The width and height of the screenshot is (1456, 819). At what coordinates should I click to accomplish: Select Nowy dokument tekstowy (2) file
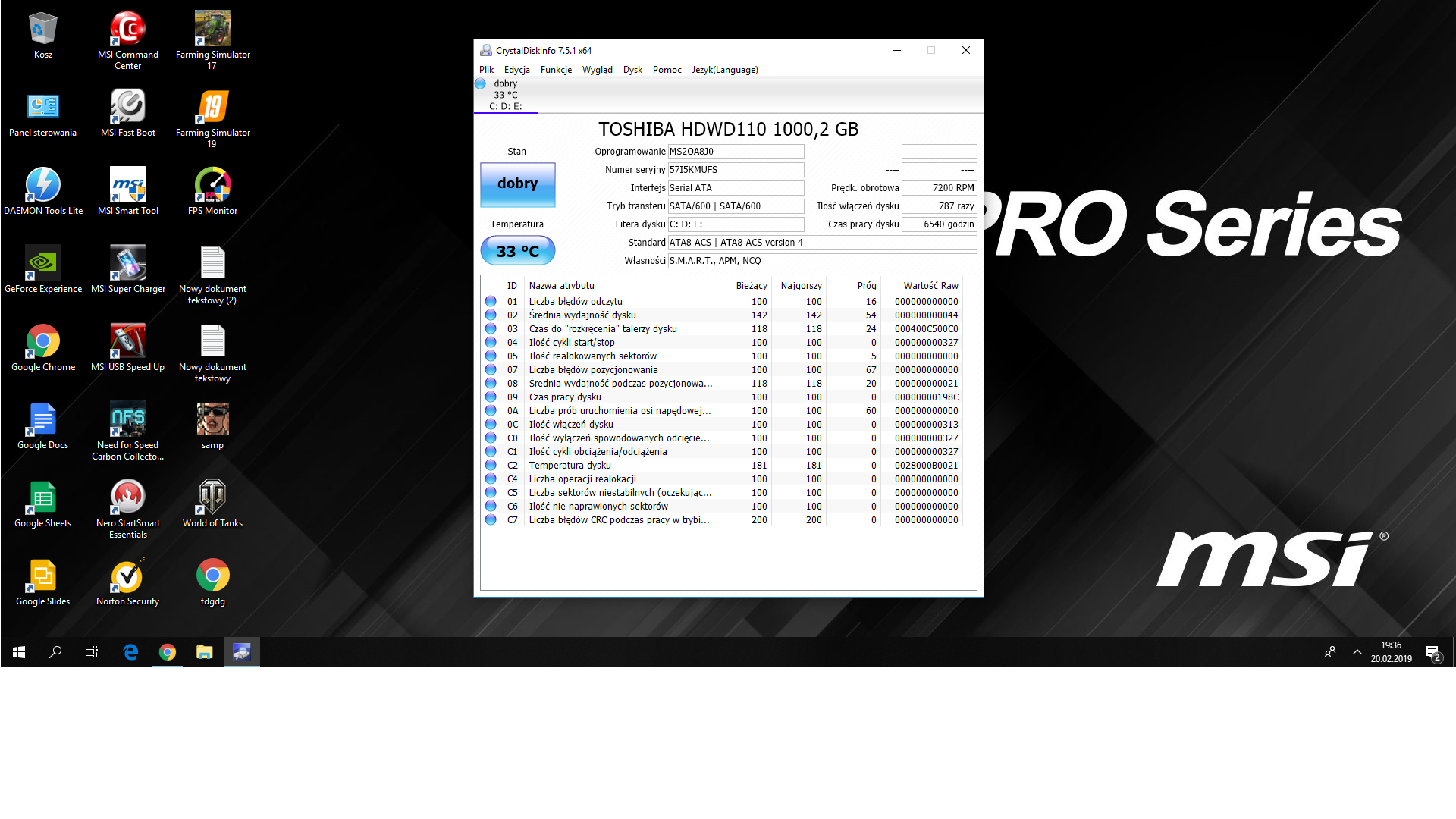[x=213, y=275]
